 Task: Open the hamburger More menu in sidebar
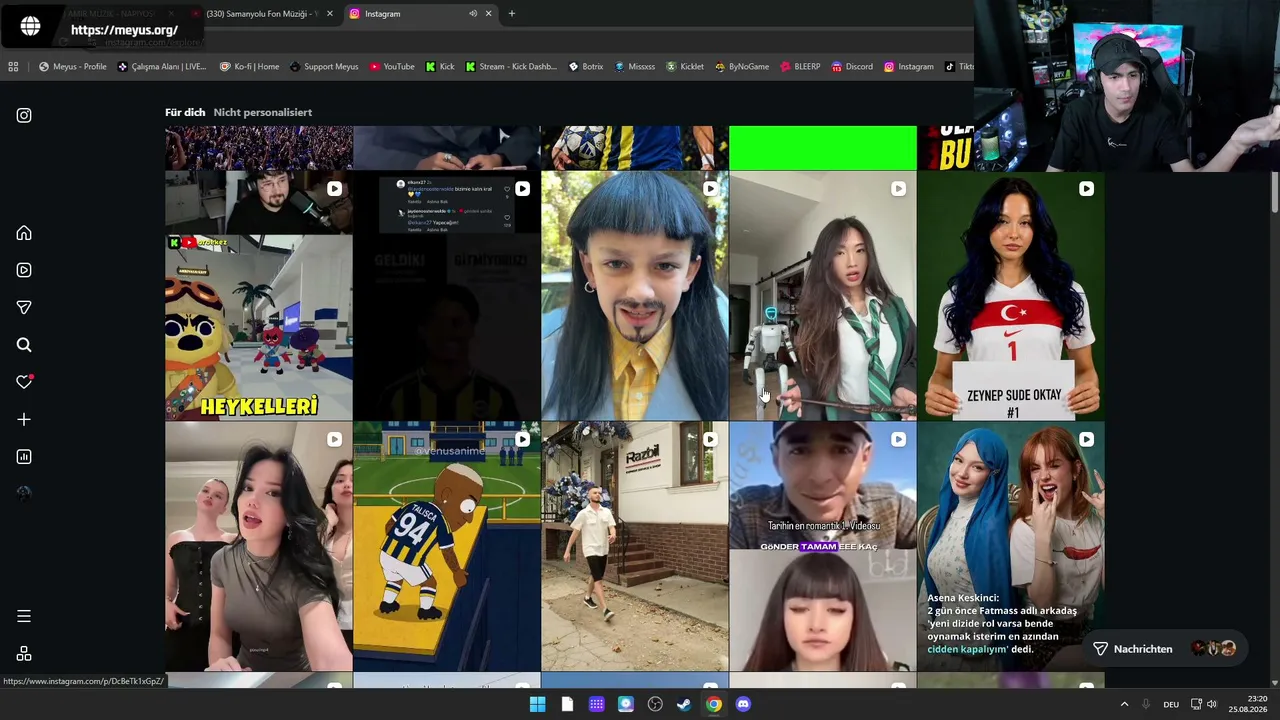tap(24, 616)
